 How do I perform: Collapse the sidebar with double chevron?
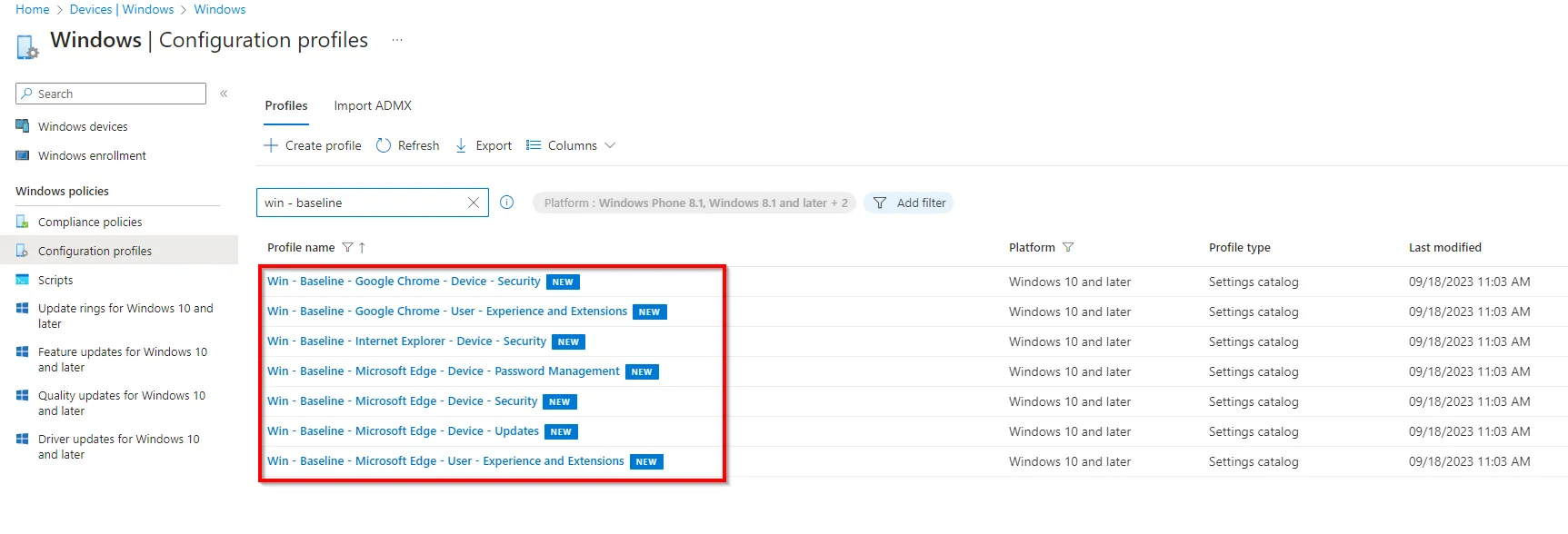224,94
